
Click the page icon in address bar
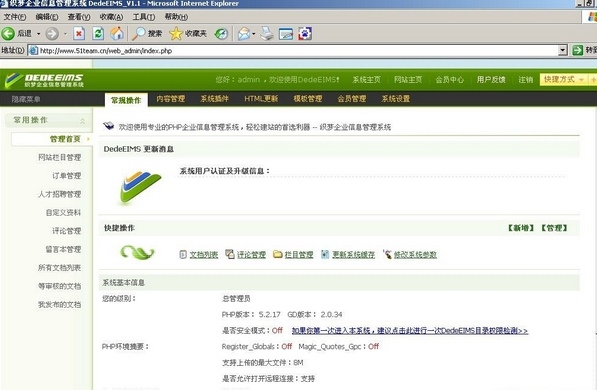34,50
